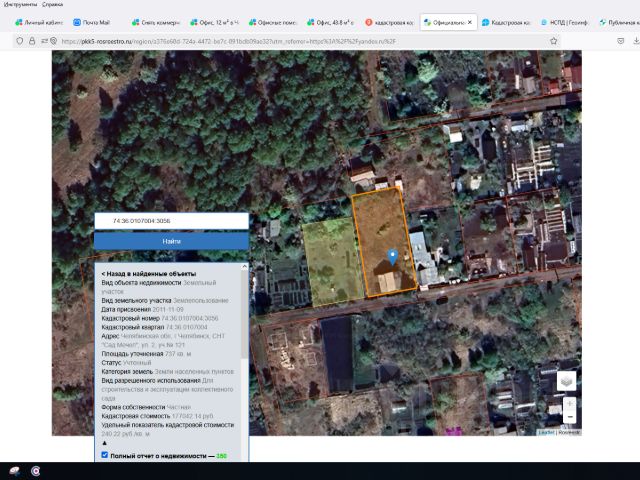Click the Категория земель value
This screenshot has width=640, height=480.
coord(194,371)
